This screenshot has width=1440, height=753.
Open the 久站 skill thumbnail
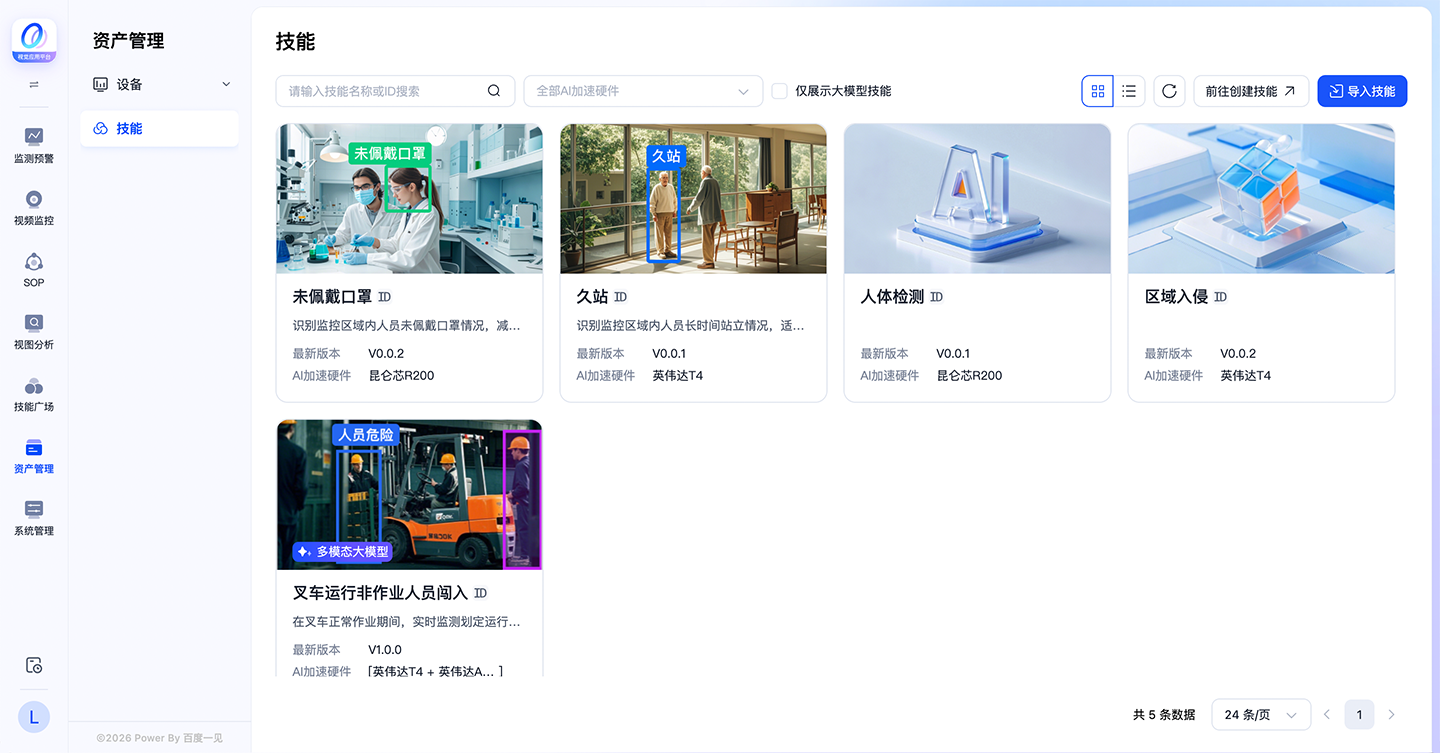click(693, 199)
